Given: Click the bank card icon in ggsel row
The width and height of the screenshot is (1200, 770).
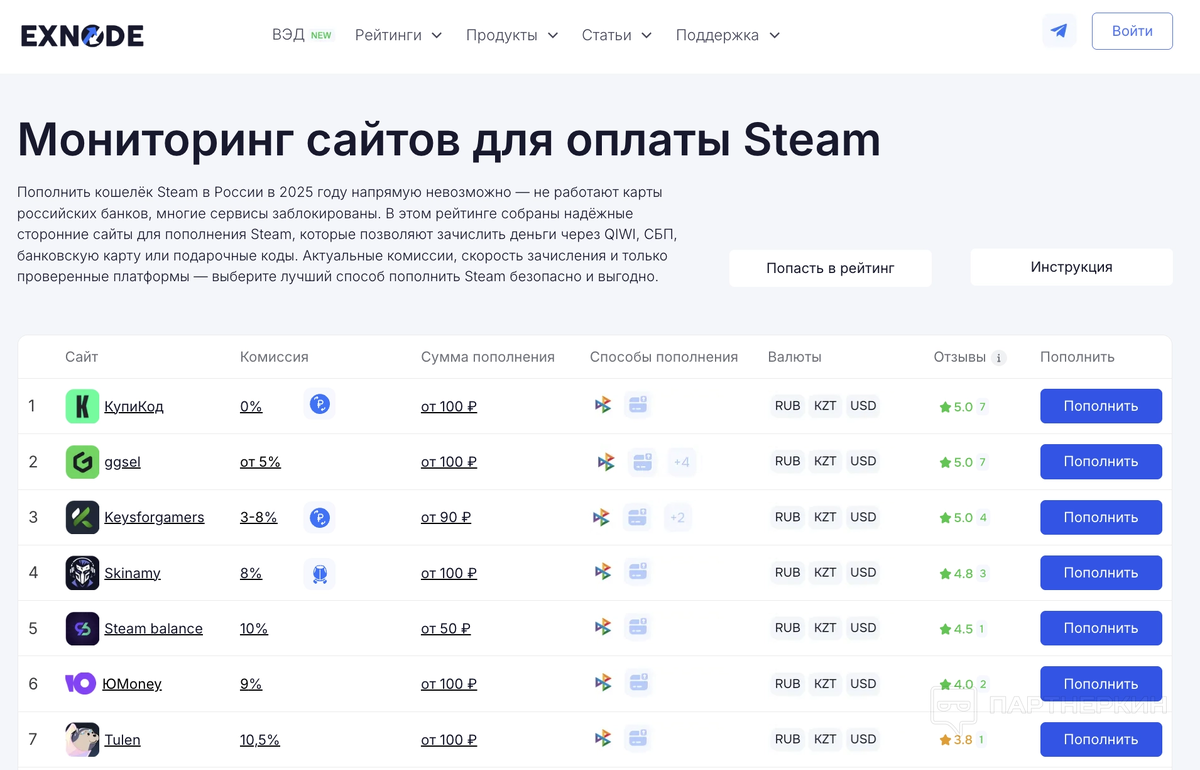Looking at the screenshot, I should click(642, 462).
